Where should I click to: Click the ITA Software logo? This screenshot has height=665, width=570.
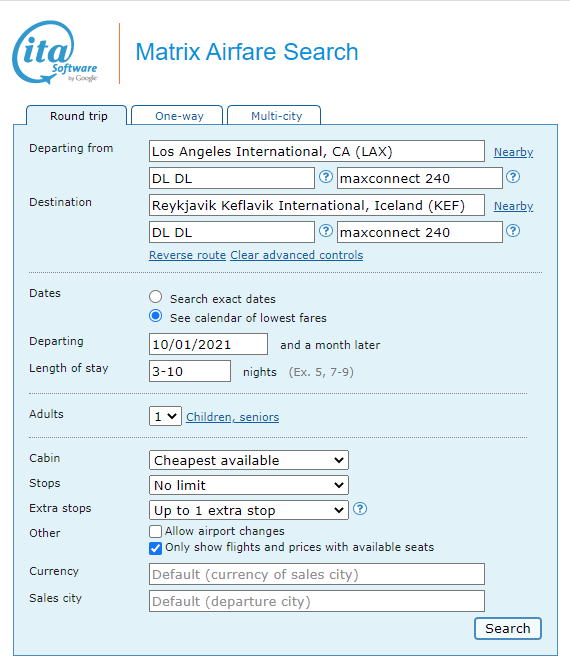55,53
